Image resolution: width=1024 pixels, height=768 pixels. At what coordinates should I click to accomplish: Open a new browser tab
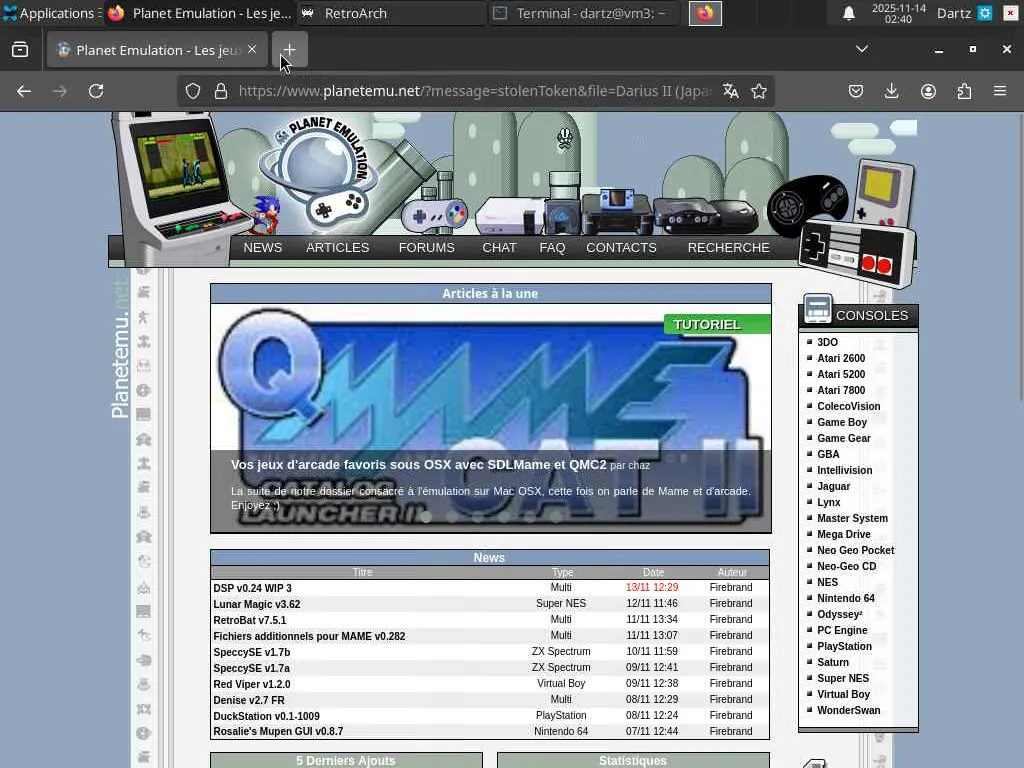pos(289,50)
